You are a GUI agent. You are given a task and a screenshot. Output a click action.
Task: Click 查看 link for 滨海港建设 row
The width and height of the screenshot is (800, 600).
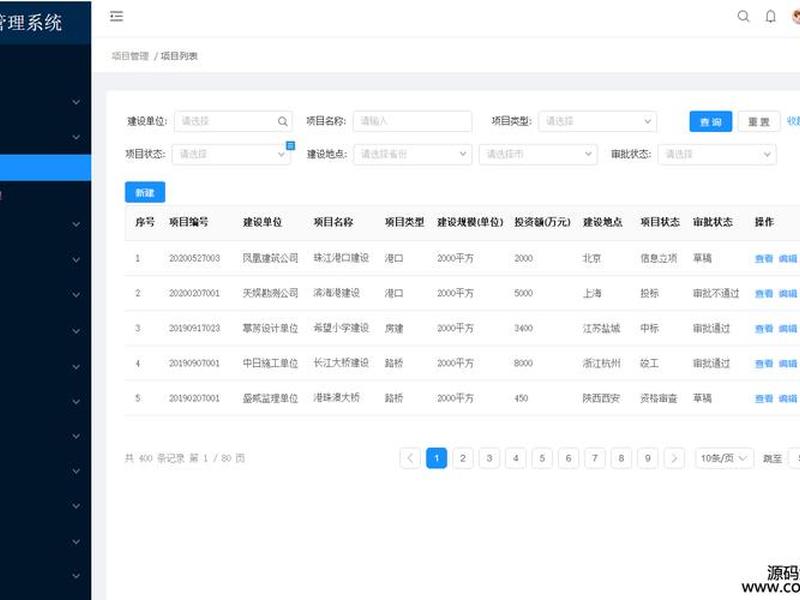[763, 293]
